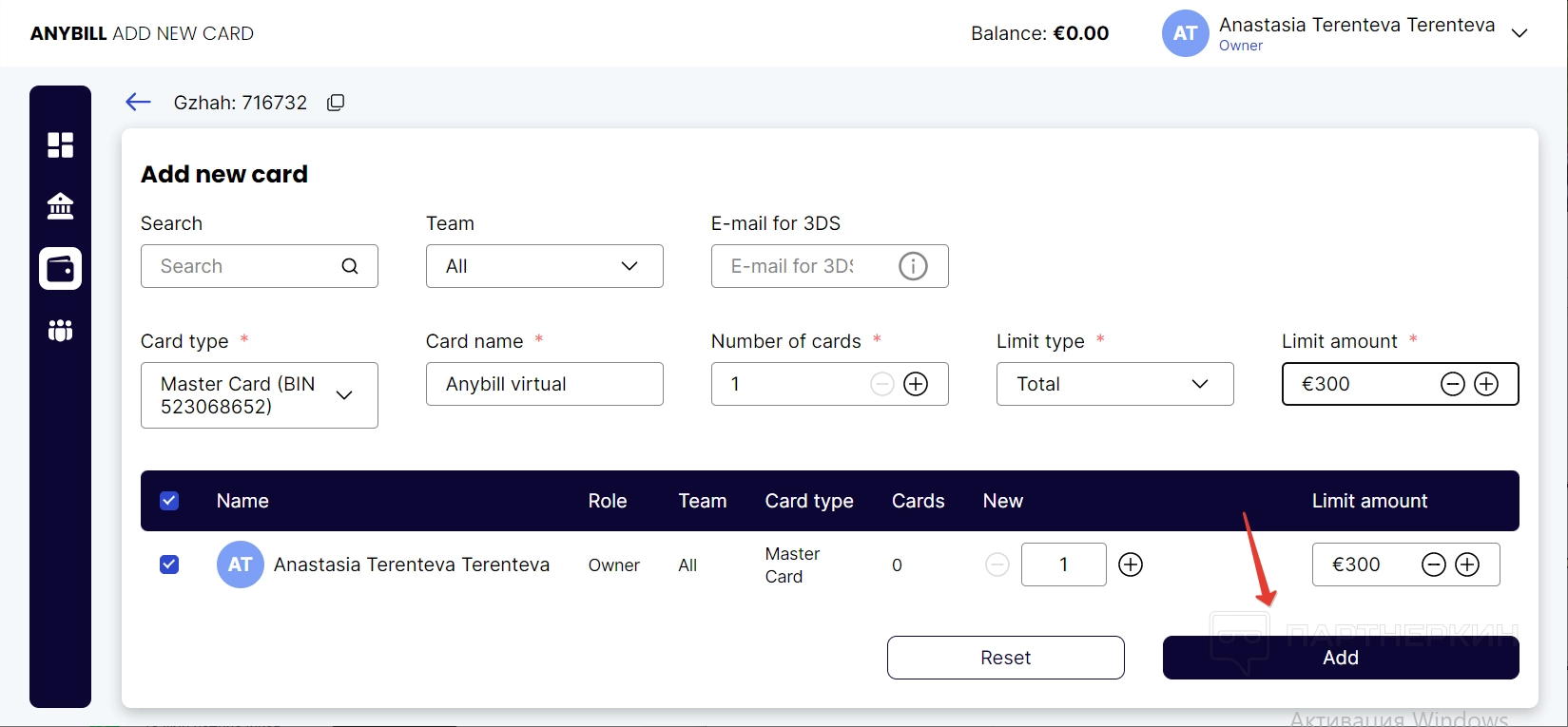Image resolution: width=1568 pixels, height=727 pixels.
Task: Expand the user profile menu chevron
Action: click(1520, 33)
